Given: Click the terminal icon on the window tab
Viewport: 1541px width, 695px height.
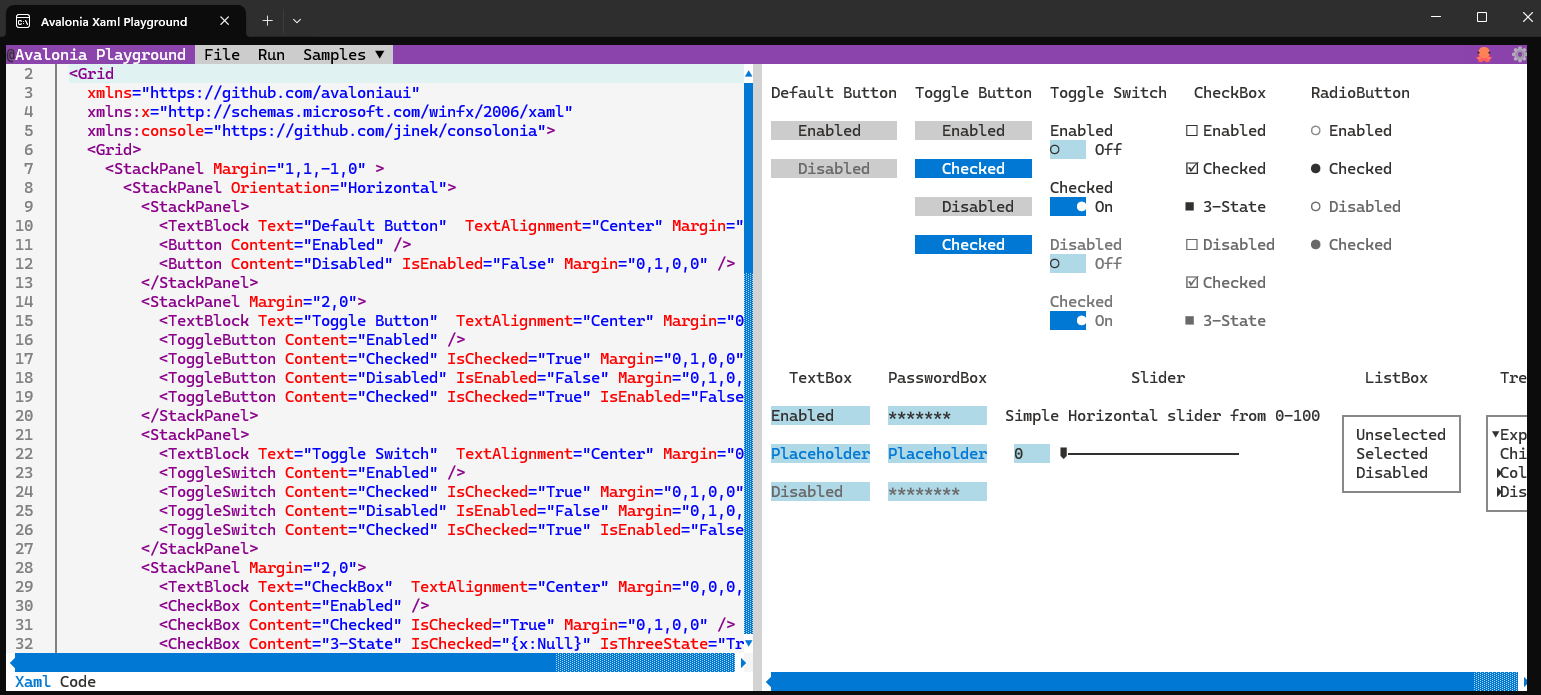Looking at the screenshot, I should pos(22,20).
